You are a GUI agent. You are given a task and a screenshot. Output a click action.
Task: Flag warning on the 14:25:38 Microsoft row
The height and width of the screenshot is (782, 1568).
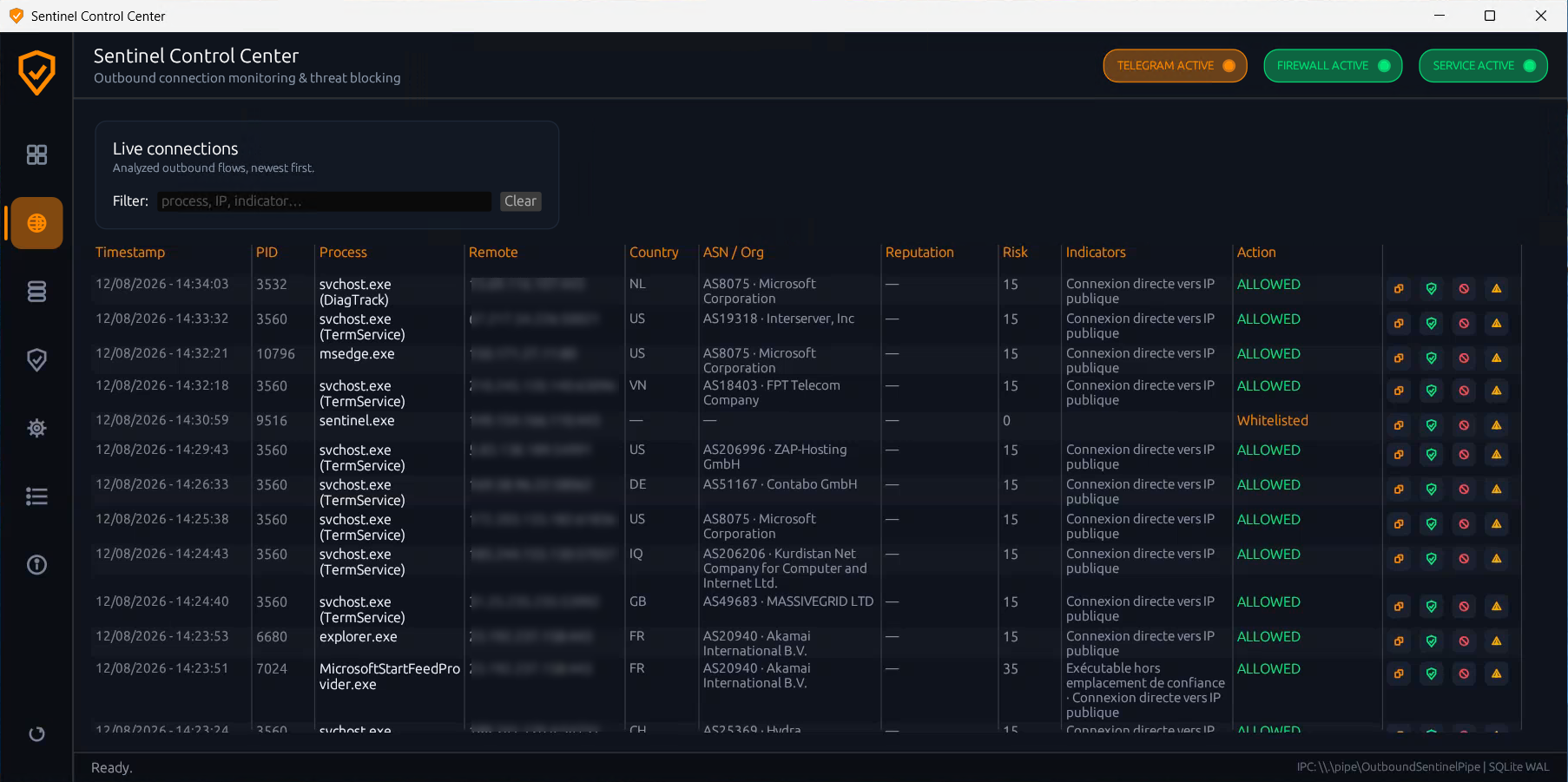click(x=1497, y=524)
